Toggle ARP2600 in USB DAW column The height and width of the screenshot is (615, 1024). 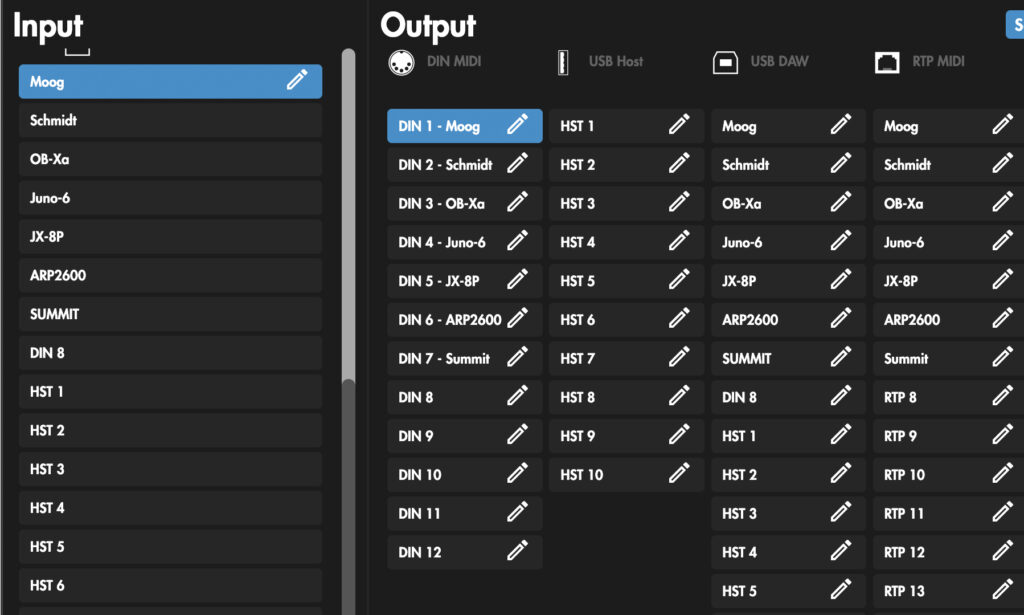[788, 320]
